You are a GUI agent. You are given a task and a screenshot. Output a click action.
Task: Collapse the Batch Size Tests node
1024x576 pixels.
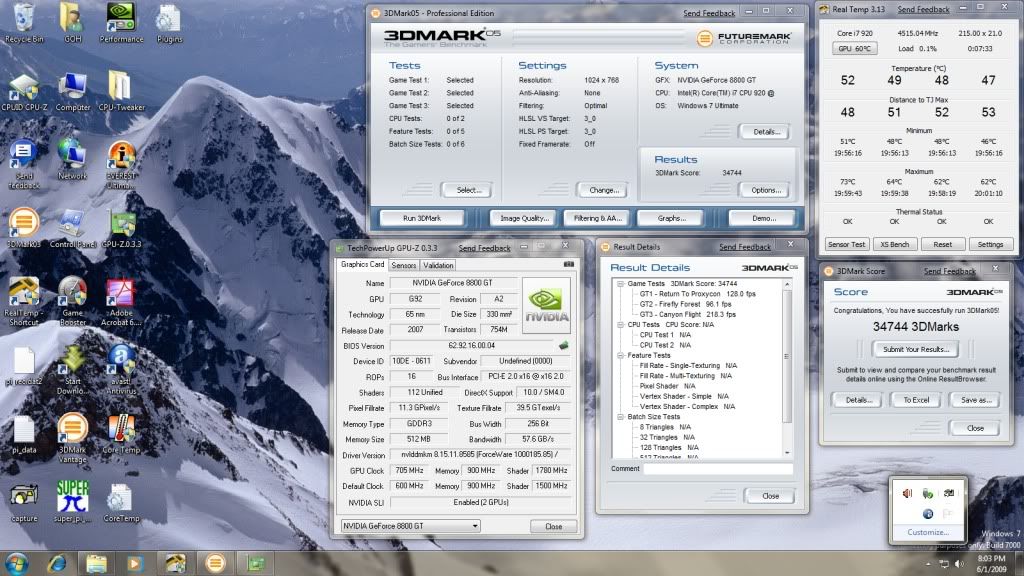pos(620,416)
